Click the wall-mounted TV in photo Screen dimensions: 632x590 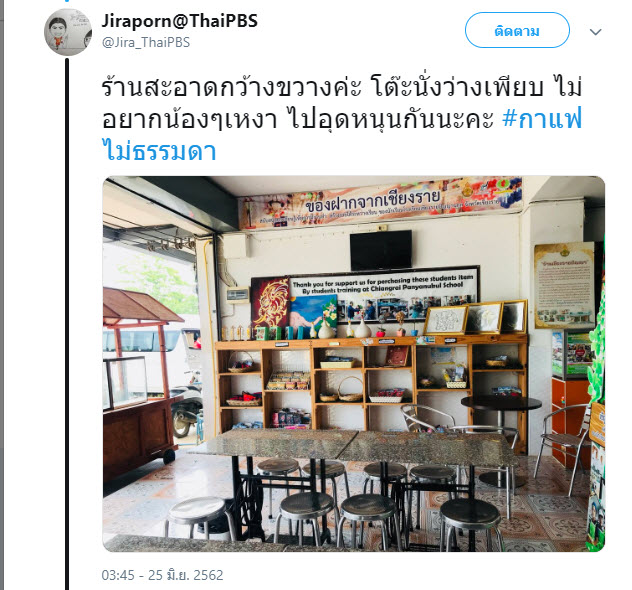click(381, 250)
